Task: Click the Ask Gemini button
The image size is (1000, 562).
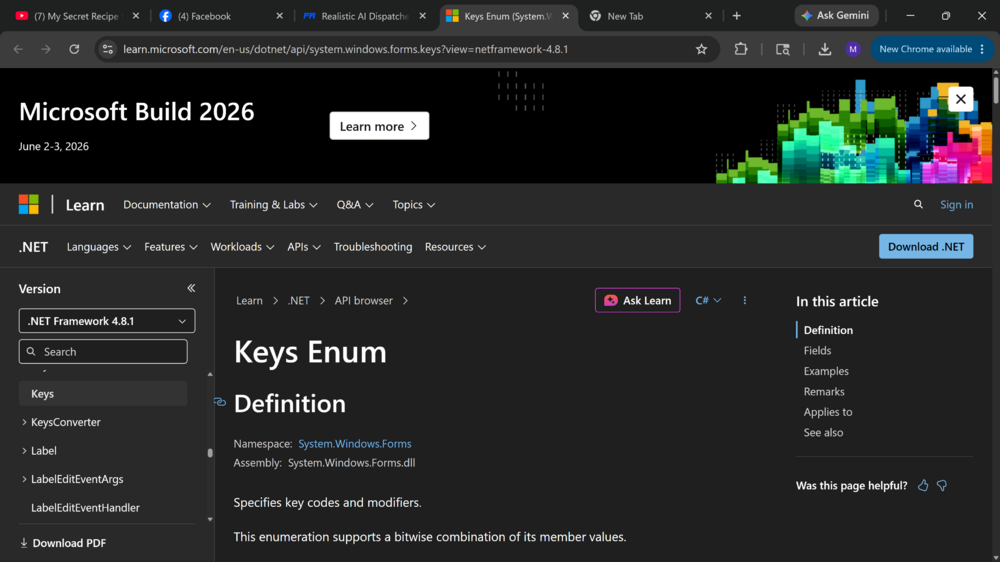Action: 836,15
